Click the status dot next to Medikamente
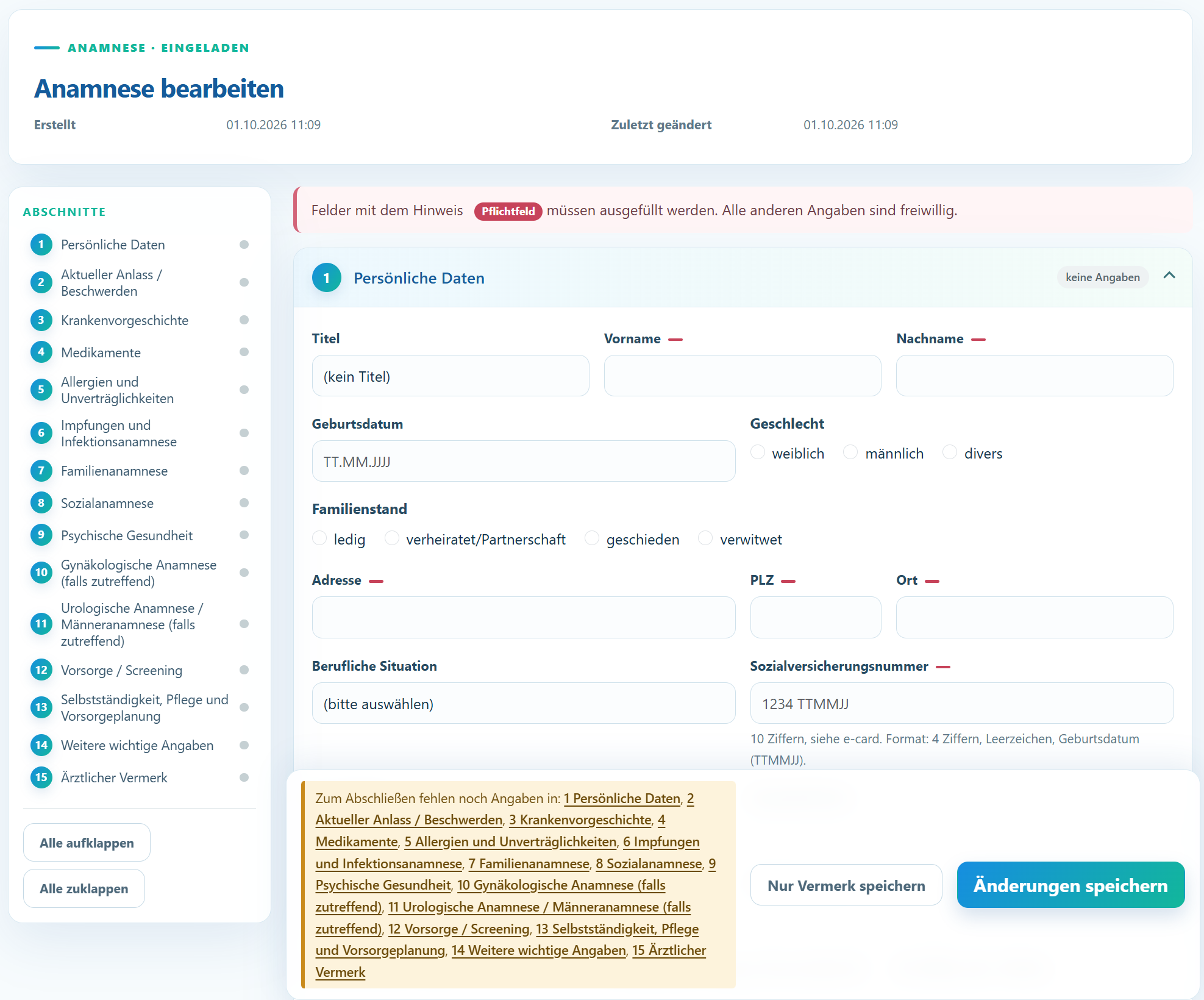This screenshot has width=1204, height=1000. [244, 352]
